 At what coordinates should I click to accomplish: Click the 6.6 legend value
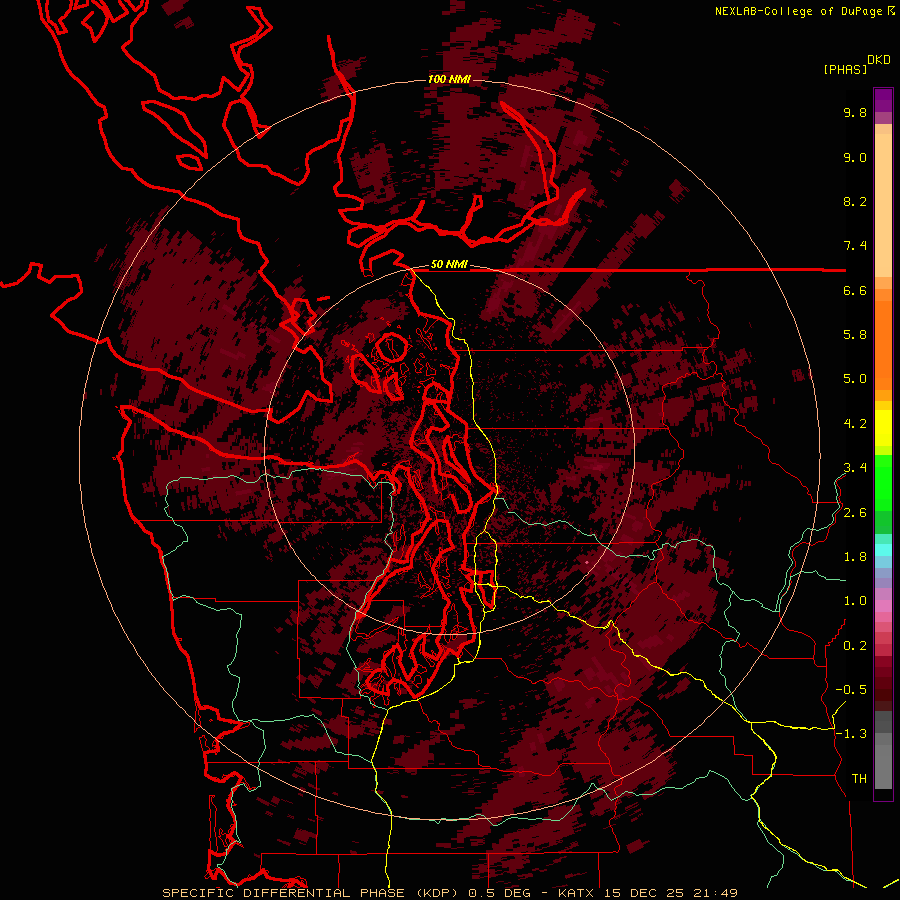[855, 290]
